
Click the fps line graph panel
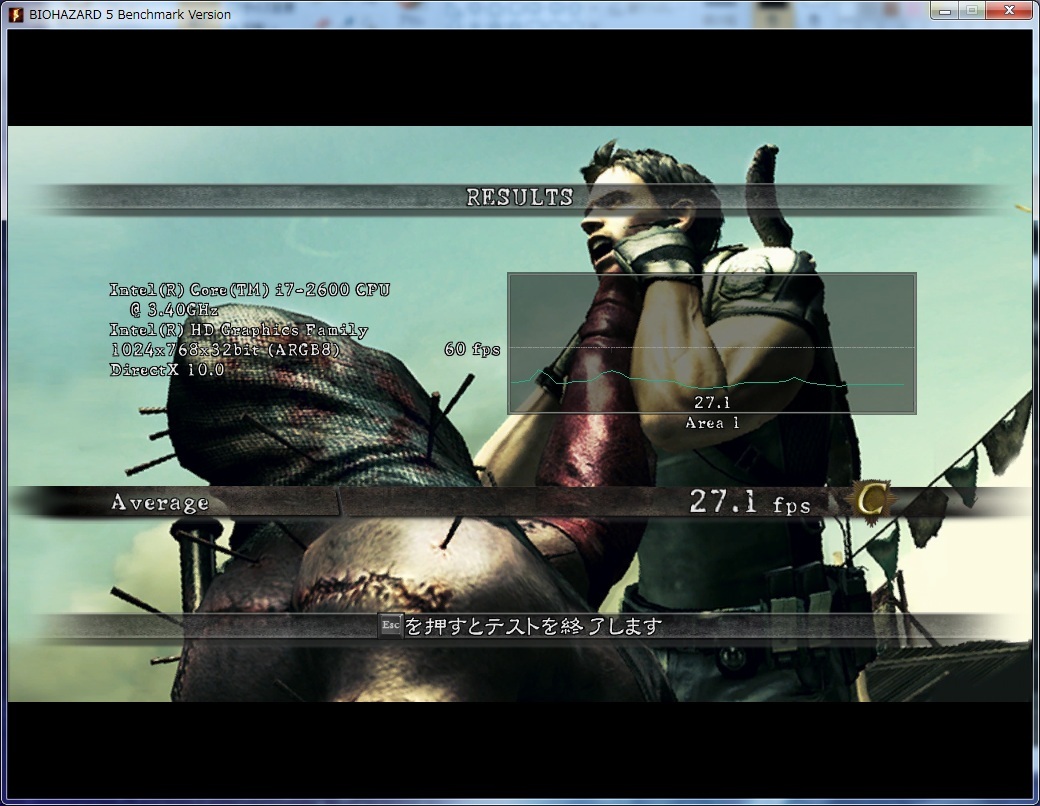712,344
